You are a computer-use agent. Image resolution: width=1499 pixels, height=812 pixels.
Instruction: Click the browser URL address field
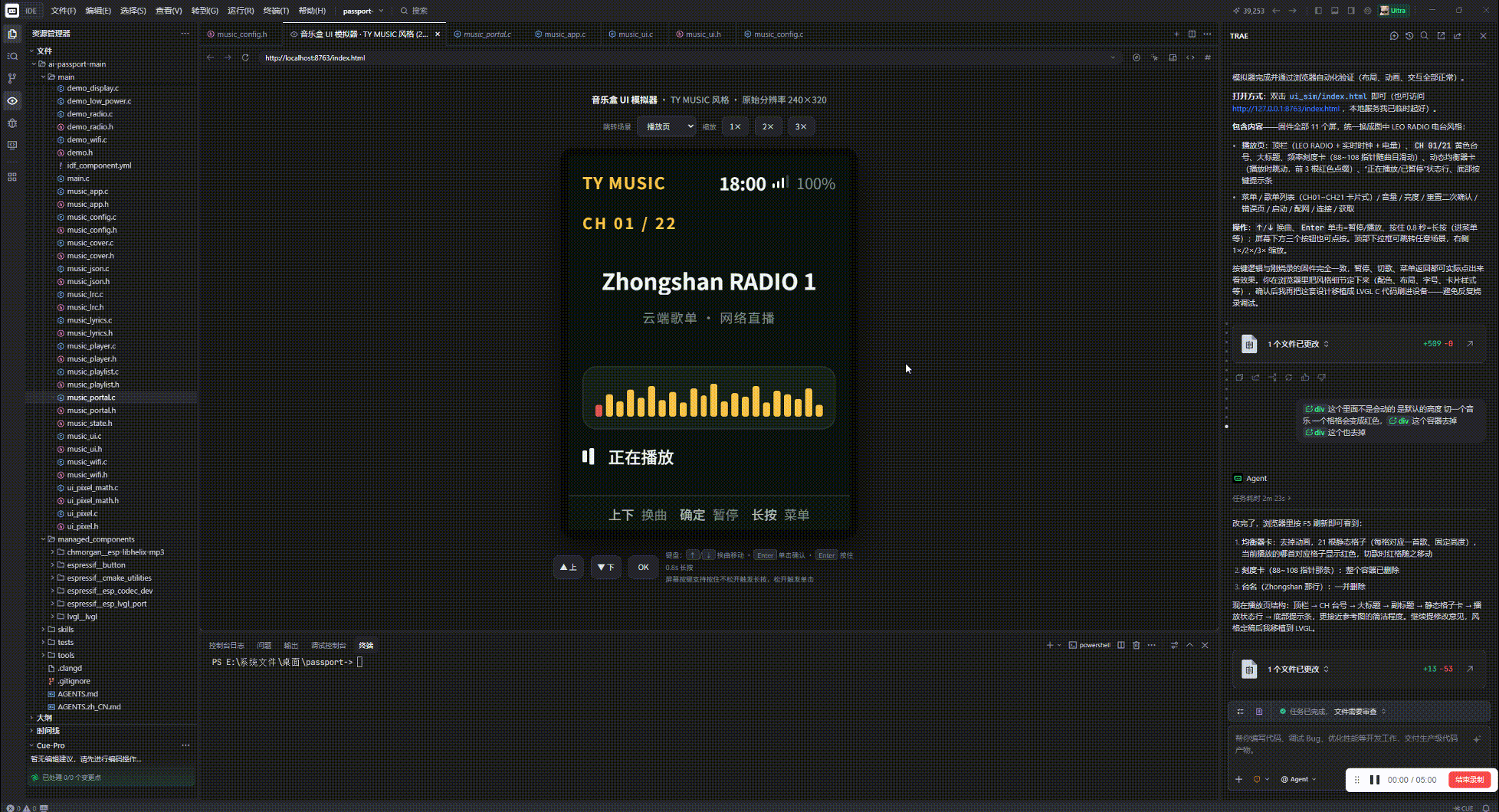pos(682,57)
